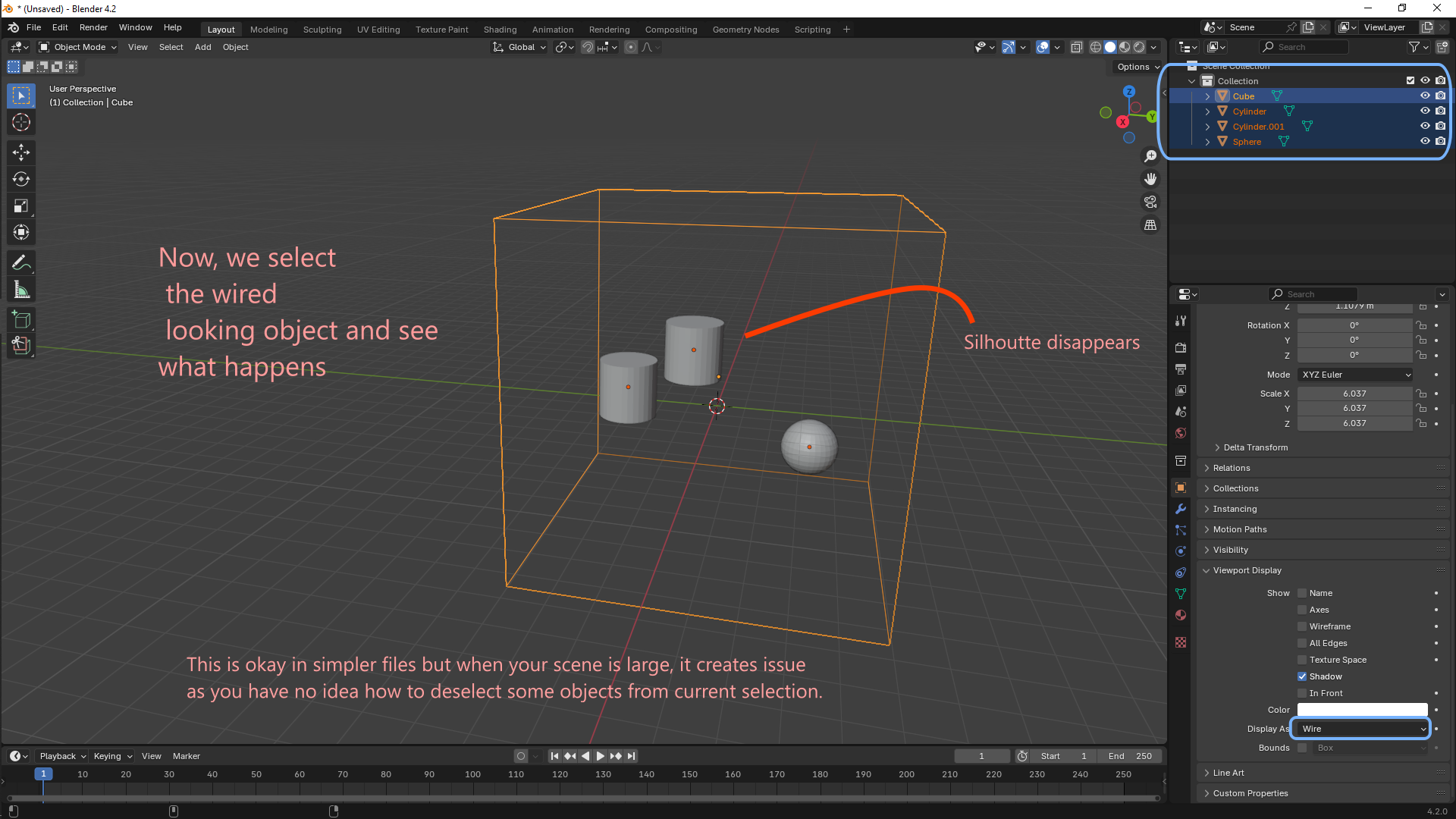Select the Scale tool
The image size is (1456, 819).
tap(21, 206)
